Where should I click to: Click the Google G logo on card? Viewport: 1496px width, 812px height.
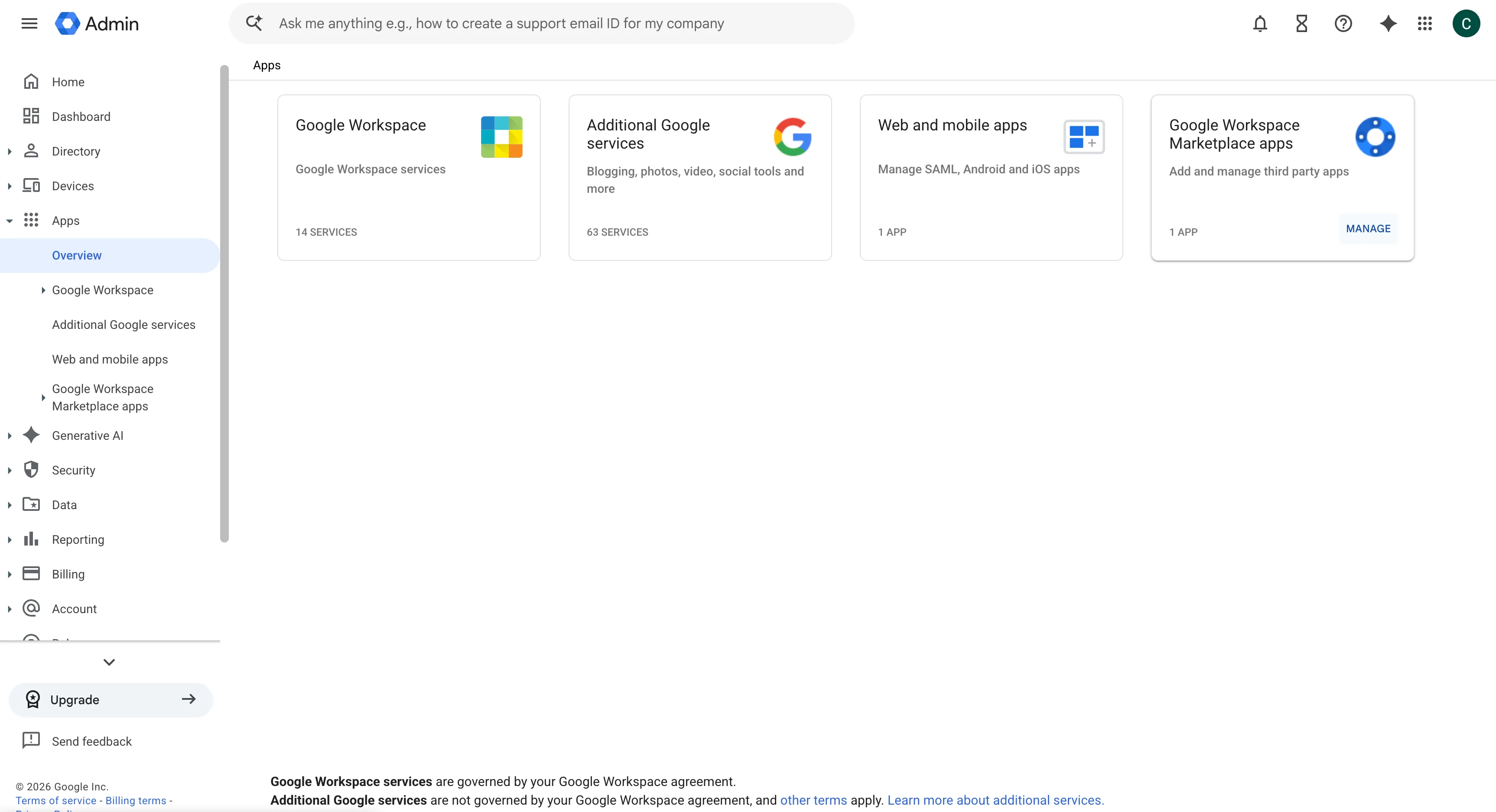click(792, 137)
